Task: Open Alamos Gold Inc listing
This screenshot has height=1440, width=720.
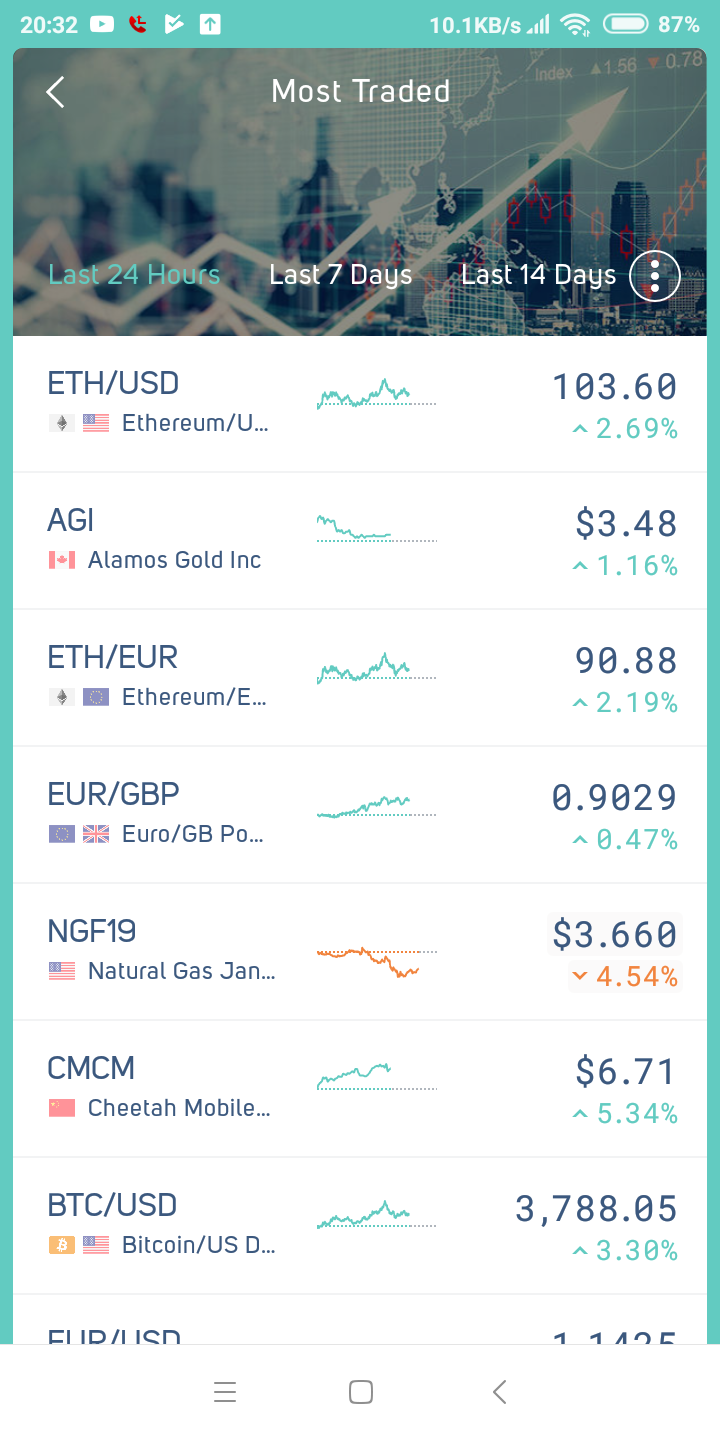Action: coord(174,560)
